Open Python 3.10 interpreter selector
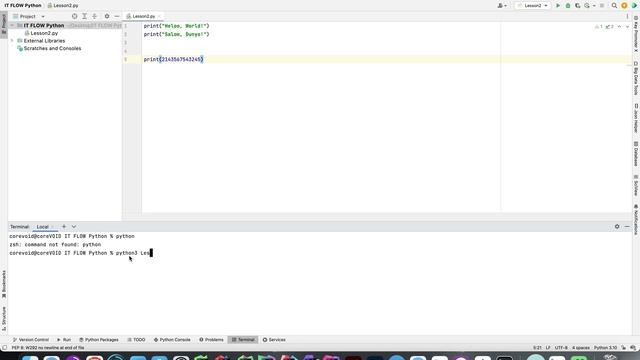Image resolution: width=640 pixels, height=360 pixels. (605, 348)
